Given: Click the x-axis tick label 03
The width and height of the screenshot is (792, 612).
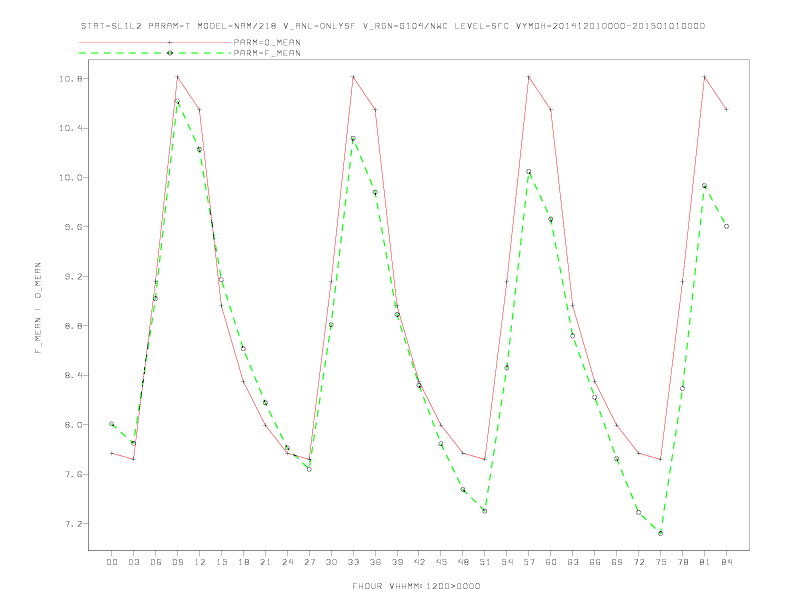Looking at the screenshot, I should pyautogui.click(x=133, y=562).
